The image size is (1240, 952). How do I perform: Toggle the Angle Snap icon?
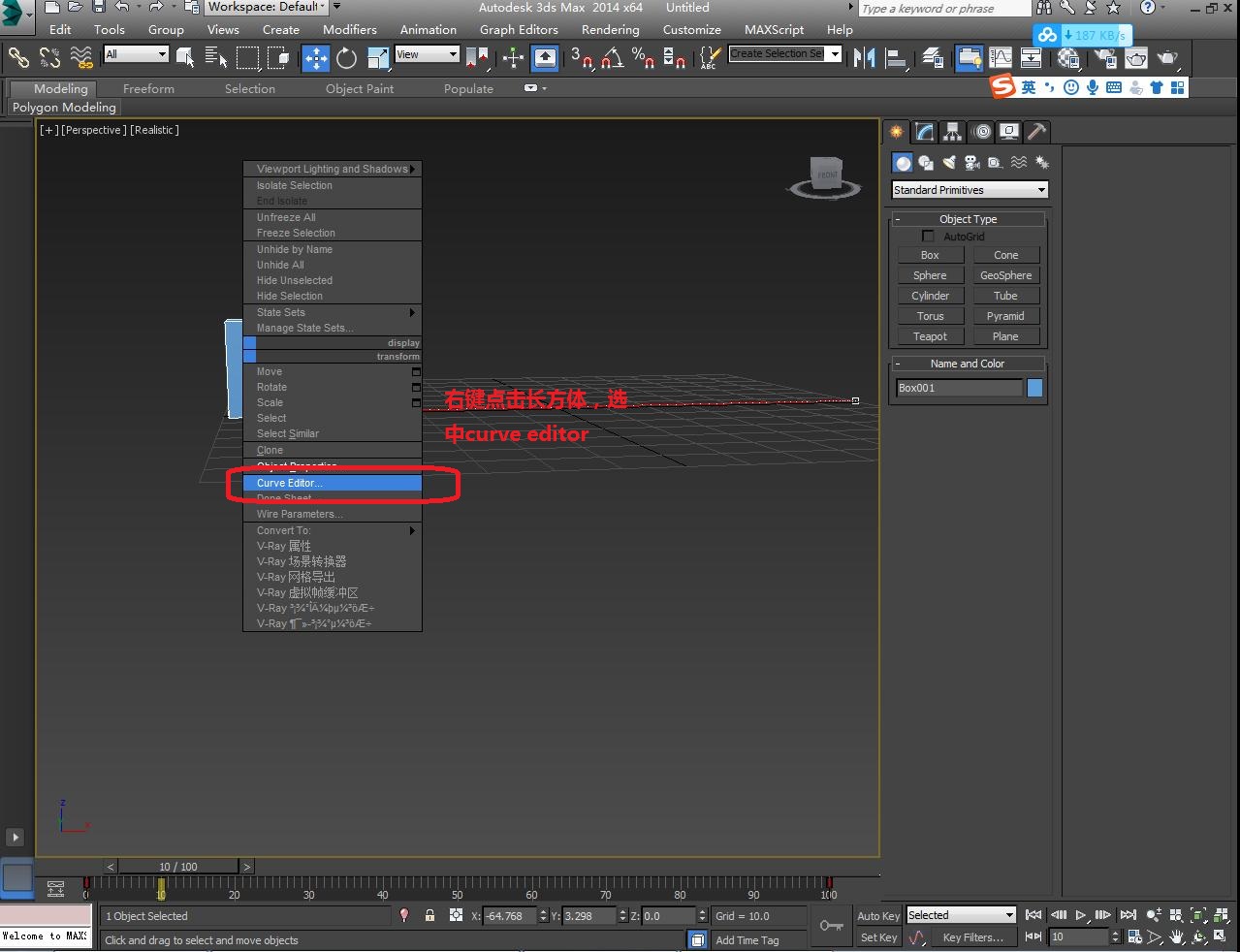(612, 58)
